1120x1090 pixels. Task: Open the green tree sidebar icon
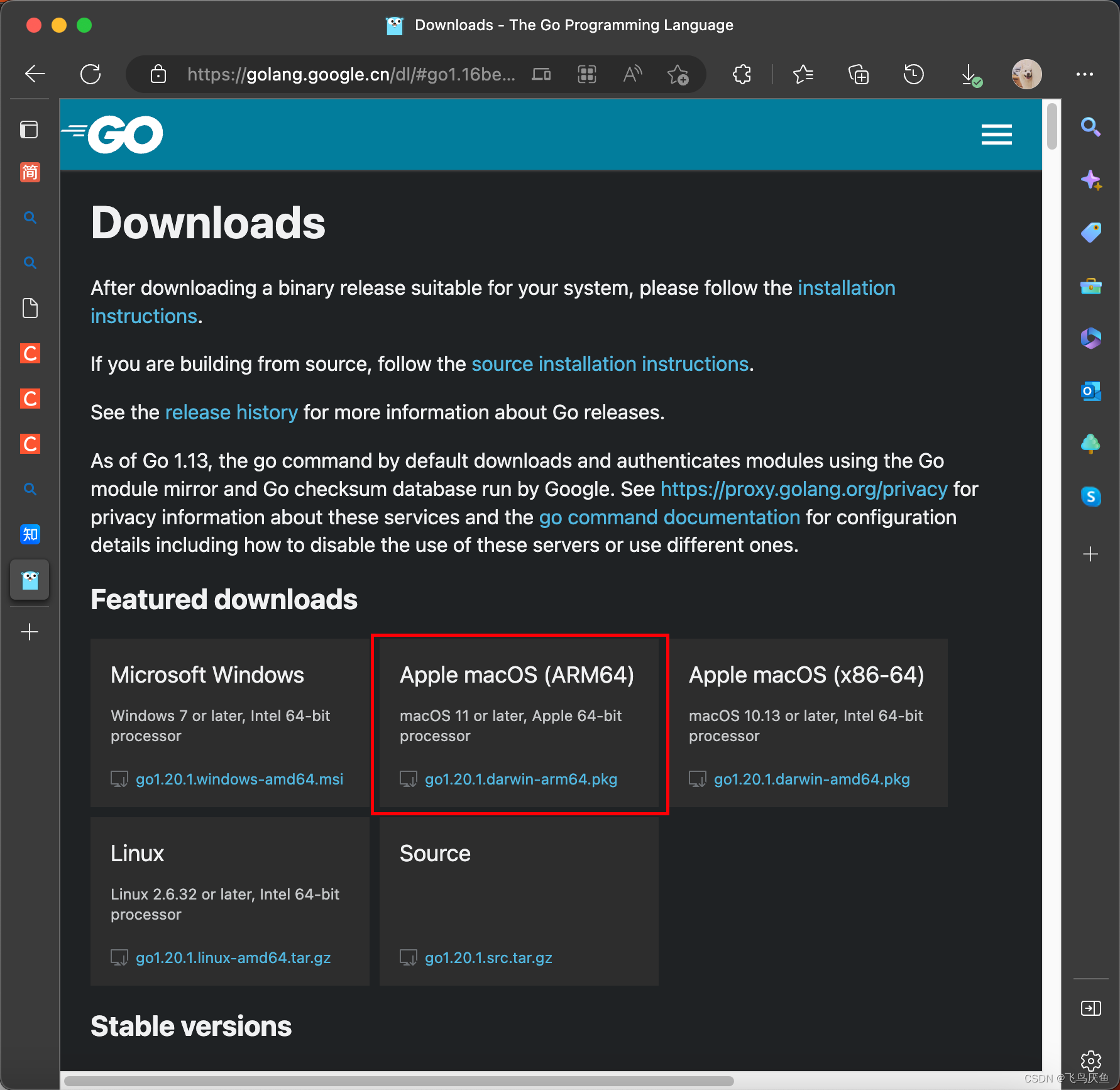(1090, 444)
